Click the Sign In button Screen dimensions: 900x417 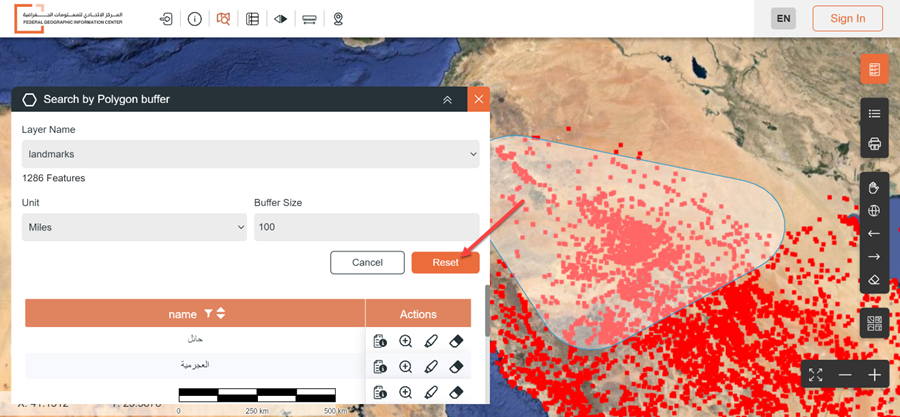click(x=848, y=18)
